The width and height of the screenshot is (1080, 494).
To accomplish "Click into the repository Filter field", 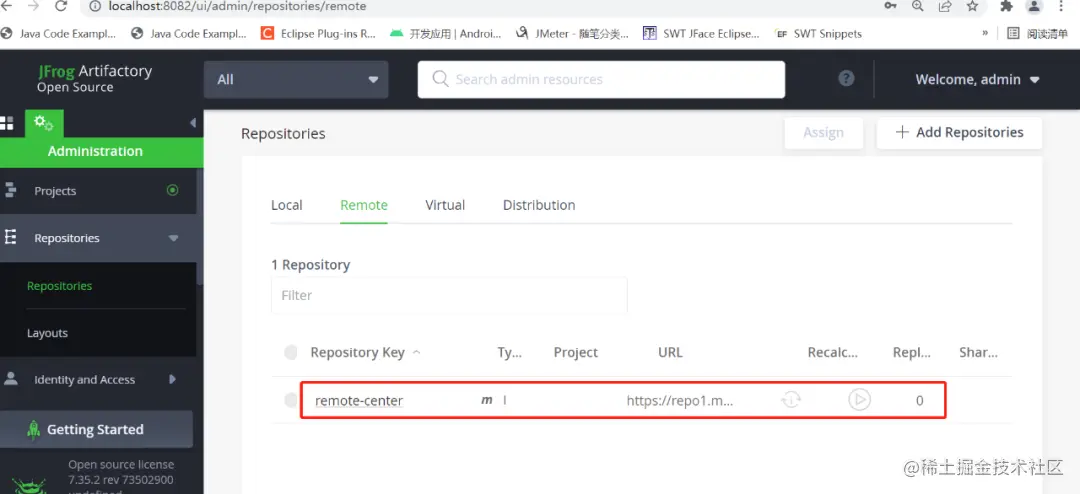I will coord(449,295).
